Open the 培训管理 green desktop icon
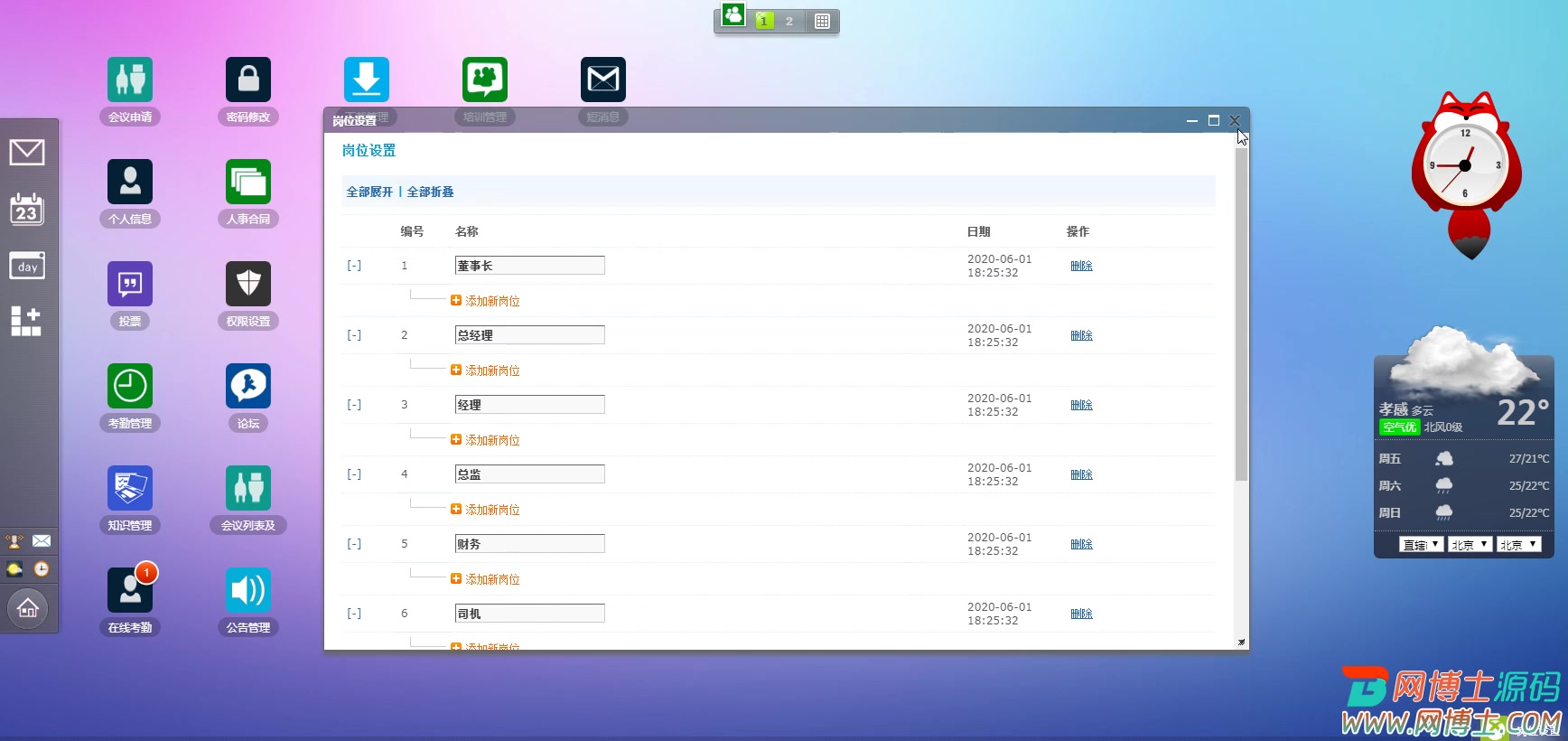 (485, 80)
